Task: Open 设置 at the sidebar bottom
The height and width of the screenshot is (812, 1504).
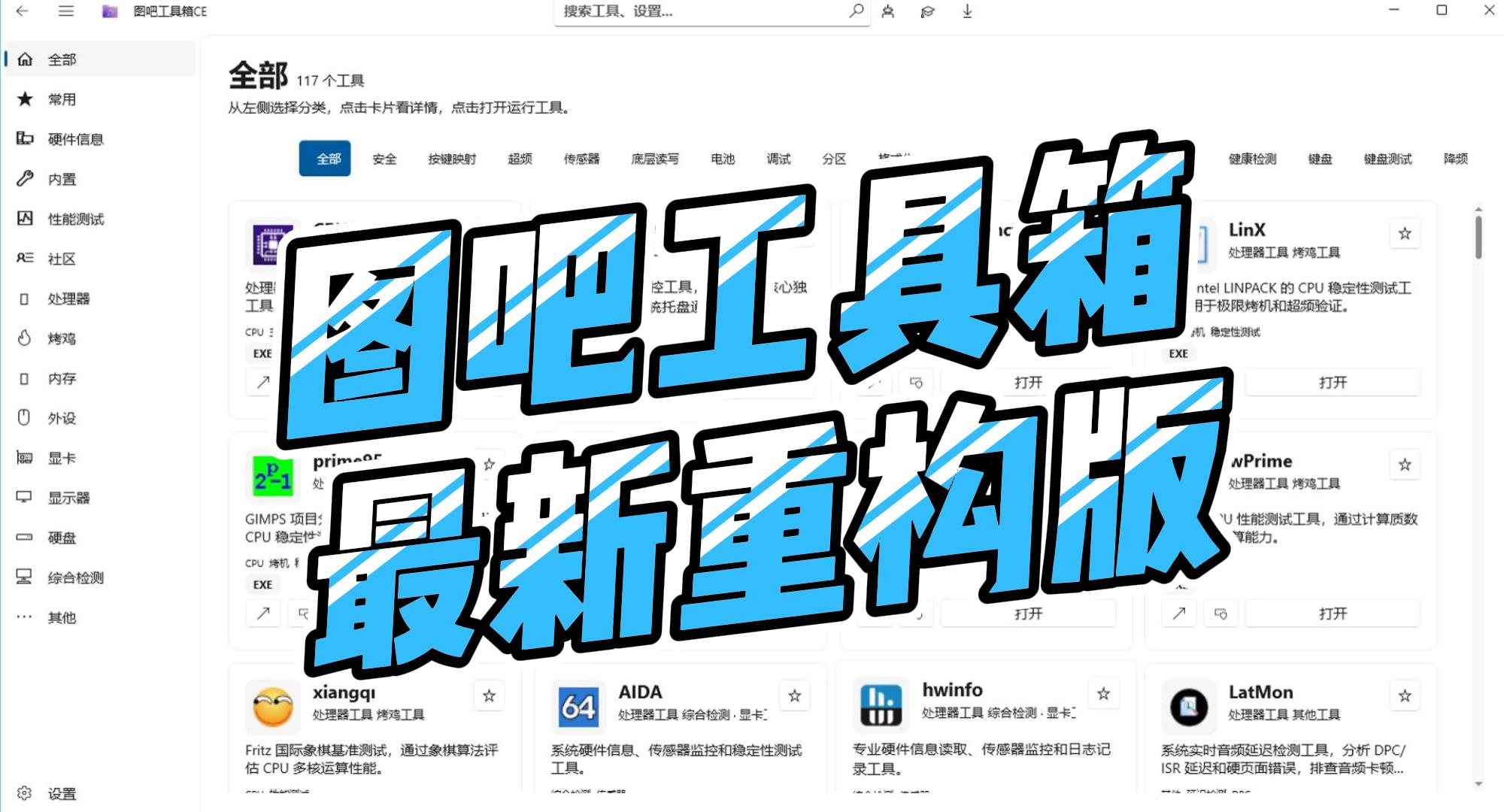Action: 100,793
